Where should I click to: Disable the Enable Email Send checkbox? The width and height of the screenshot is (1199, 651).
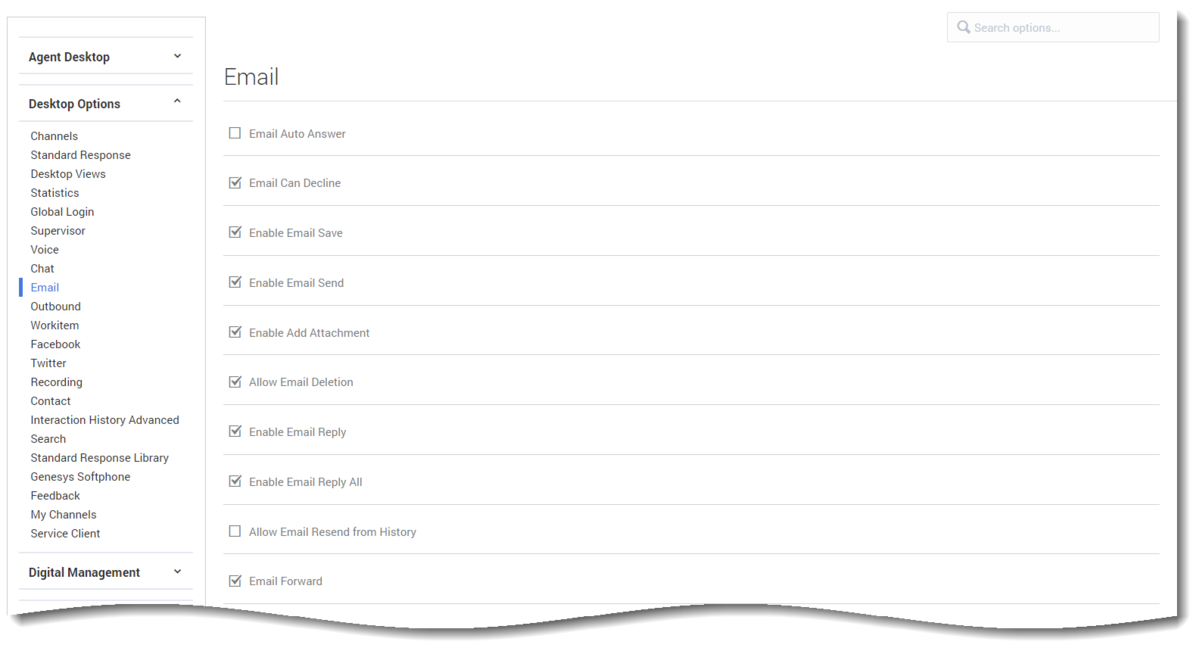(235, 282)
